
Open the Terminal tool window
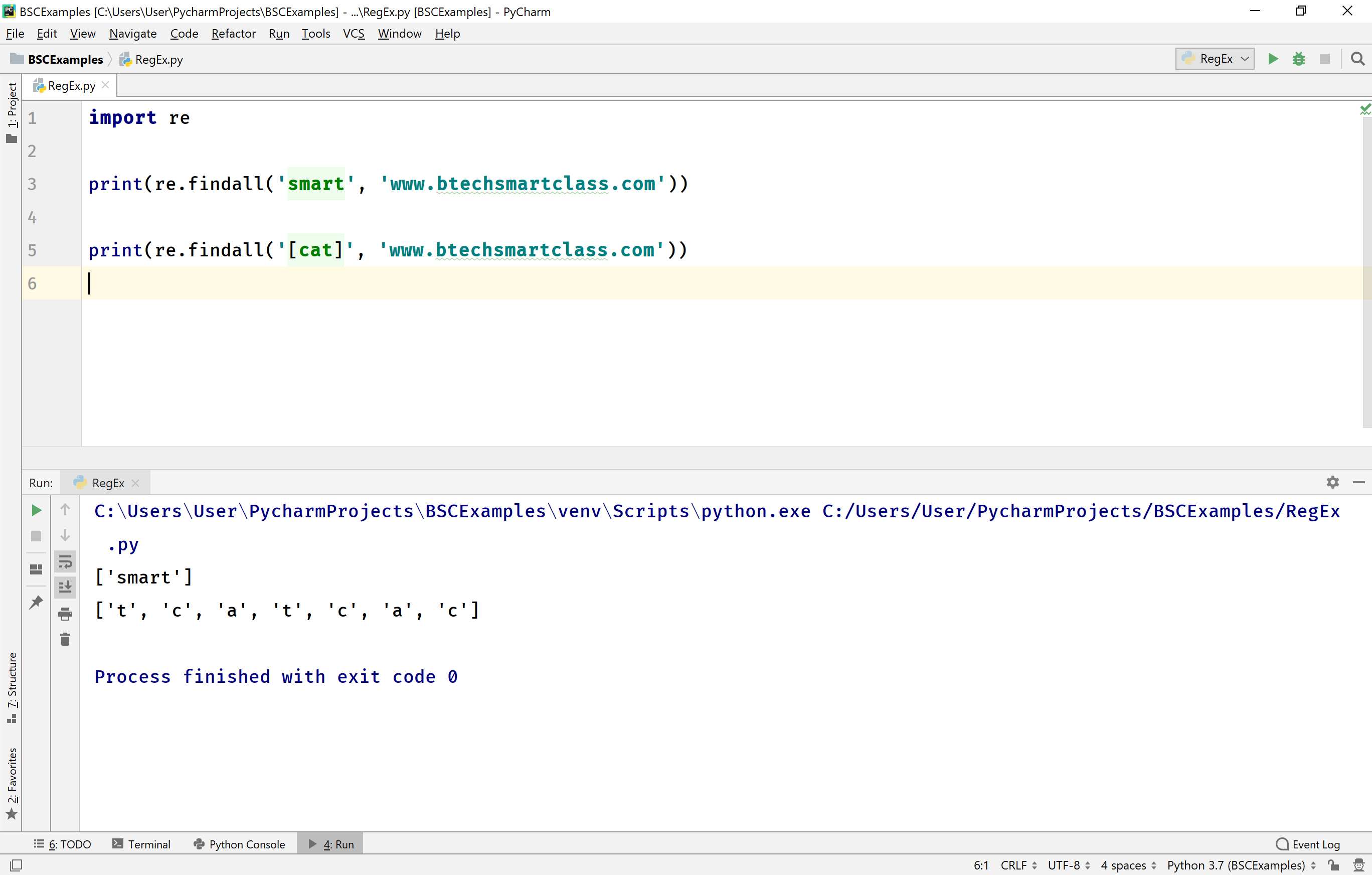point(142,844)
